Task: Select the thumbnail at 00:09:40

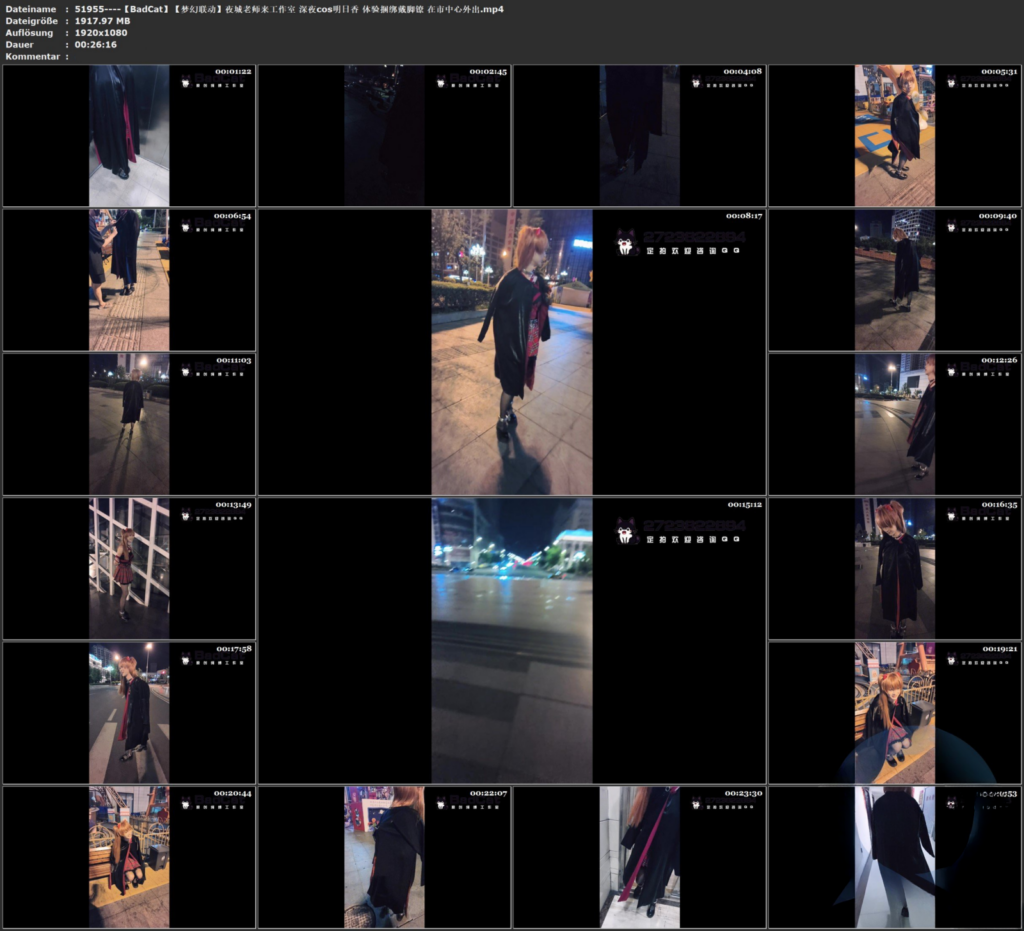Action: click(895, 280)
